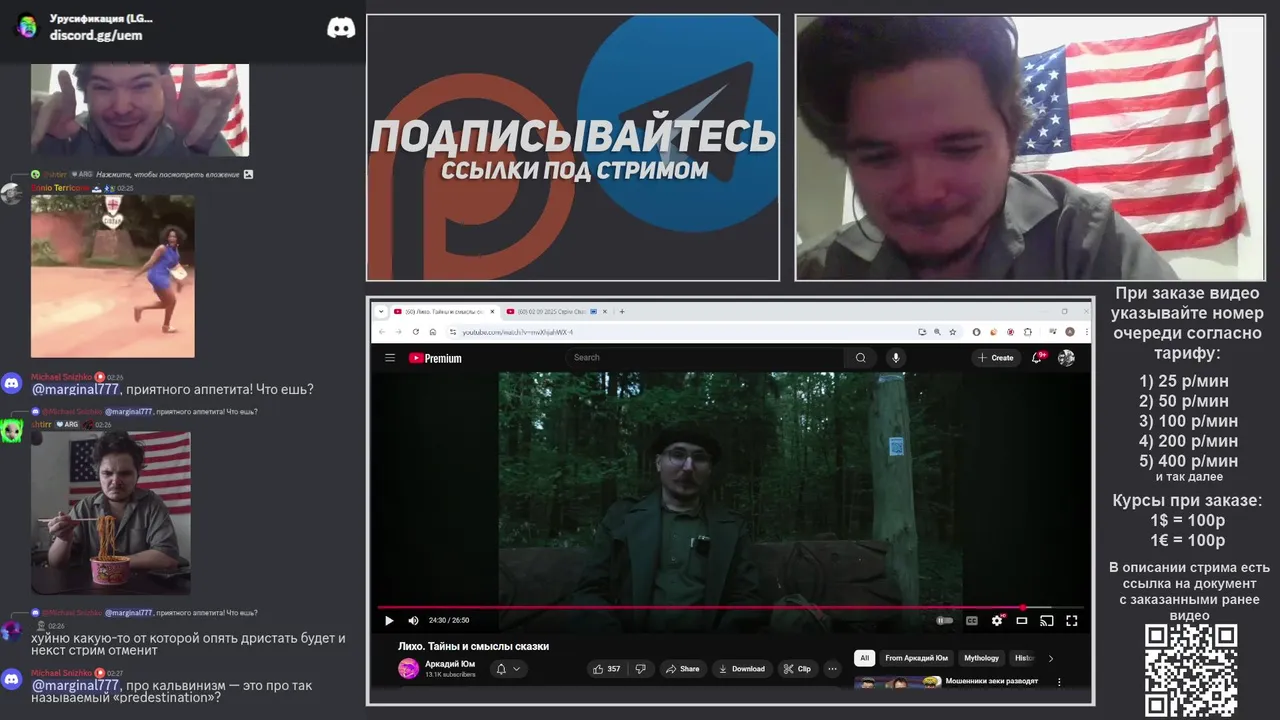Open more actions three-dot menu under video
Image resolution: width=1280 pixels, height=720 pixels.
tap(832, 669)
